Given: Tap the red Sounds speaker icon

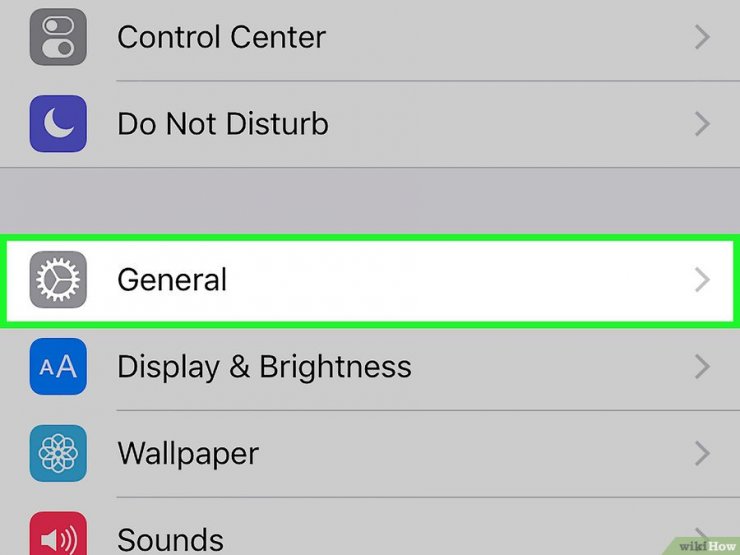Looking at the screenshot, I should click(x=58, y=533).
